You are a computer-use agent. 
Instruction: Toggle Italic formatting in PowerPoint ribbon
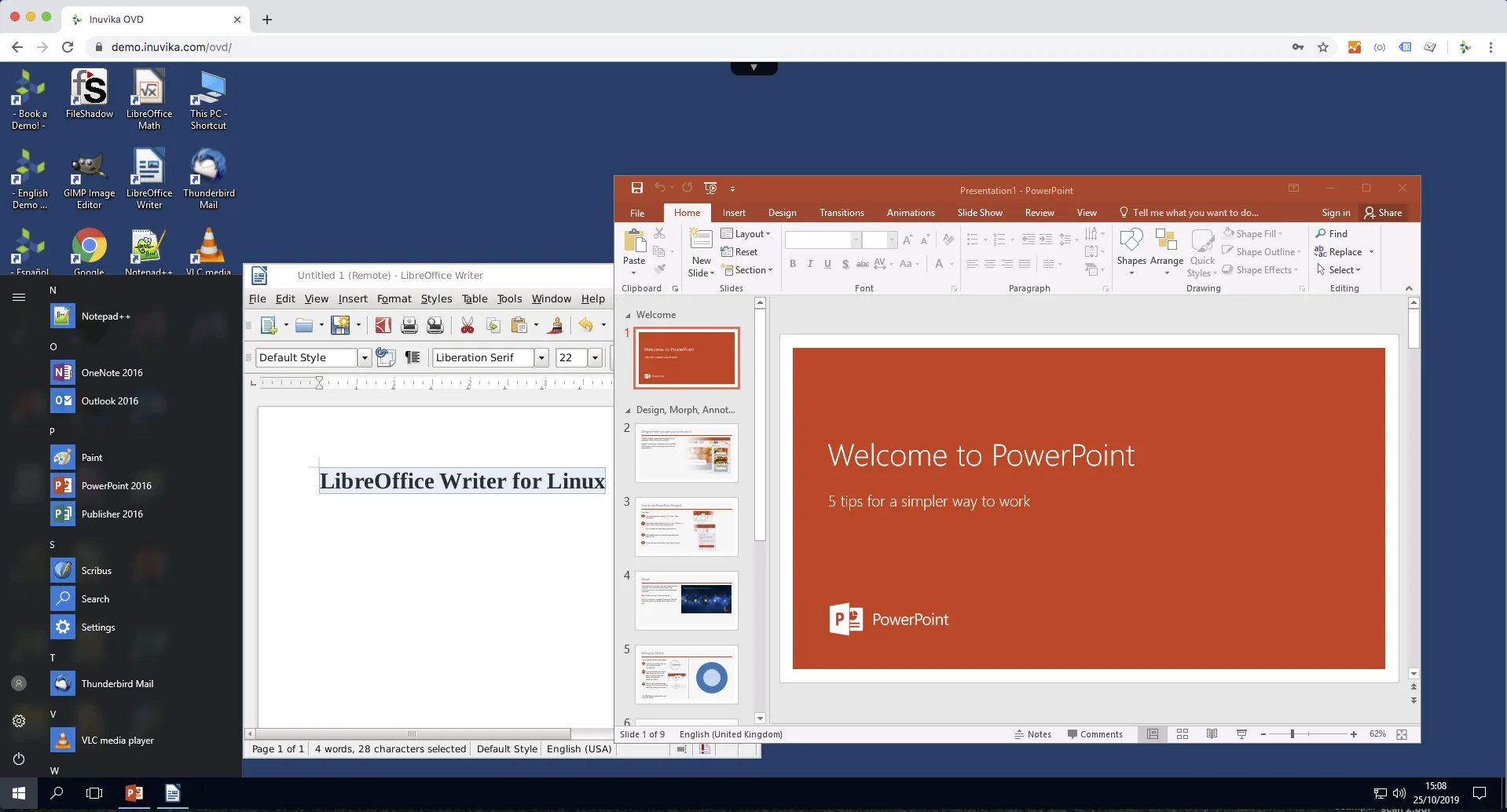coord(810,264)
